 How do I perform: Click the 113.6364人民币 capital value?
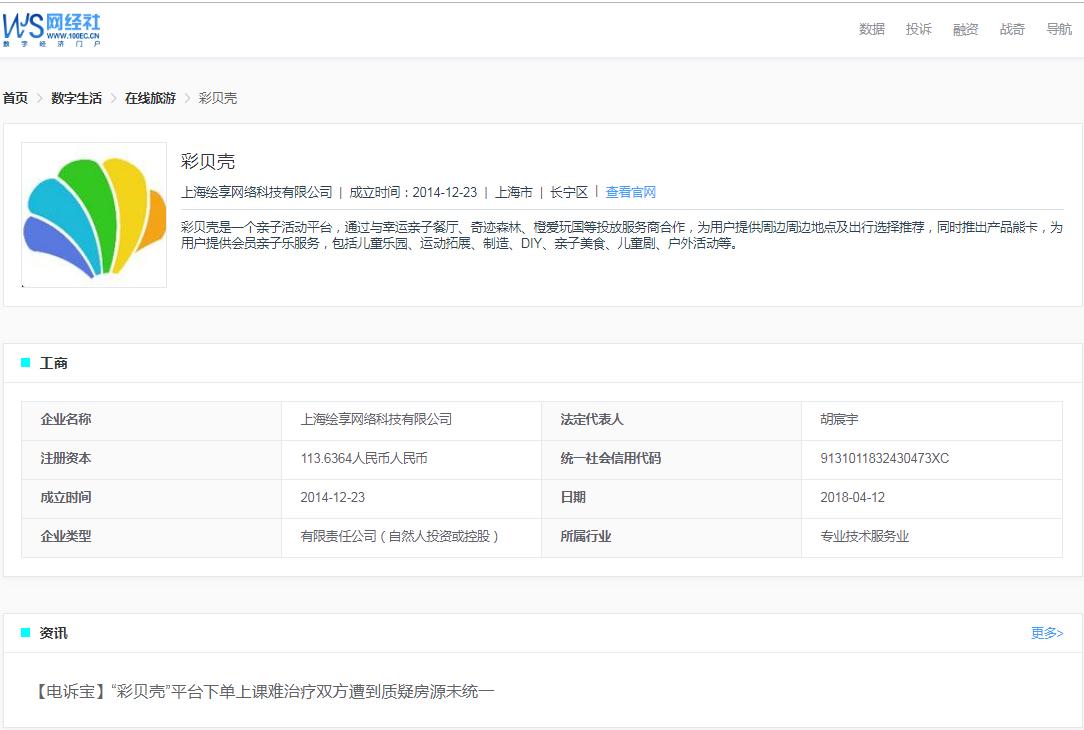364,458
